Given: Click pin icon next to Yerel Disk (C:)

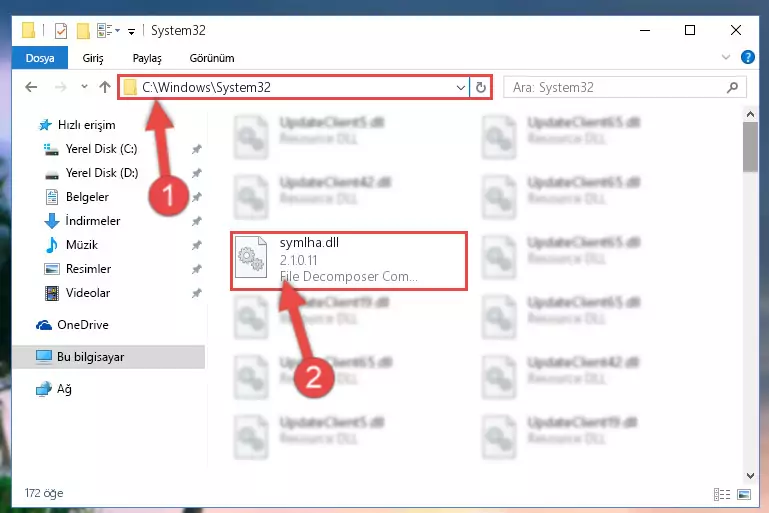Looking at the screenshot, I should [x=197, y=149].
